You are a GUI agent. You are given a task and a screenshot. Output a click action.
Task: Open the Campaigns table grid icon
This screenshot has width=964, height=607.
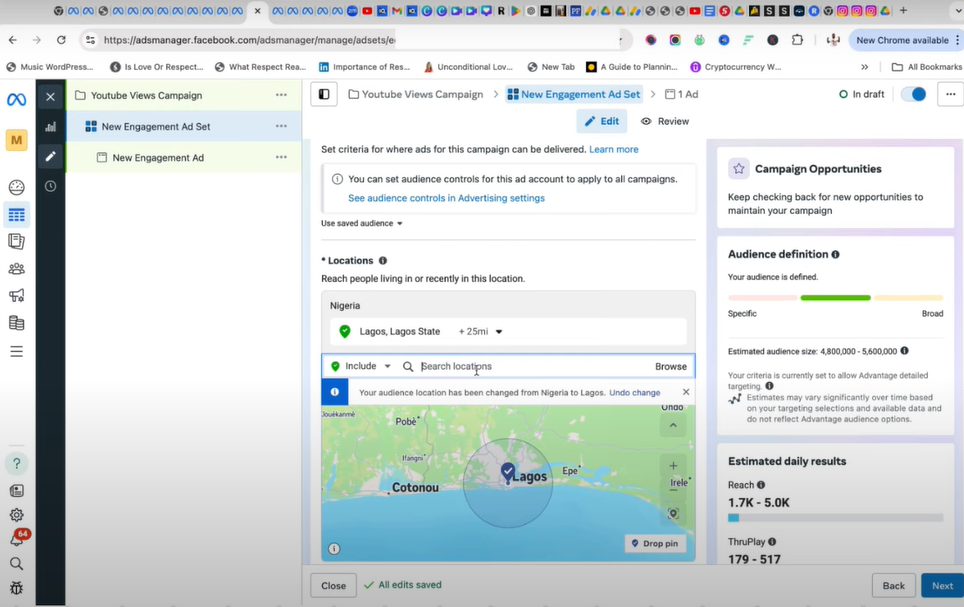coord(17,215)
